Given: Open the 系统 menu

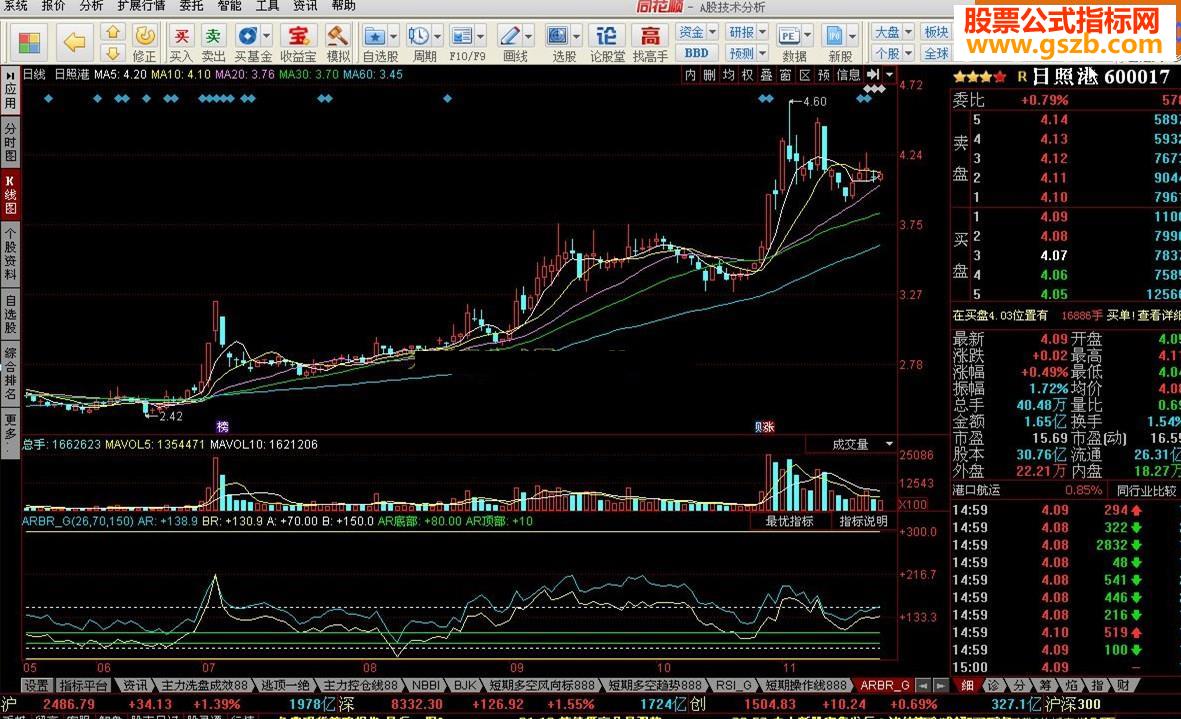Looking at the screenshot, I should [x=15, y=6].
